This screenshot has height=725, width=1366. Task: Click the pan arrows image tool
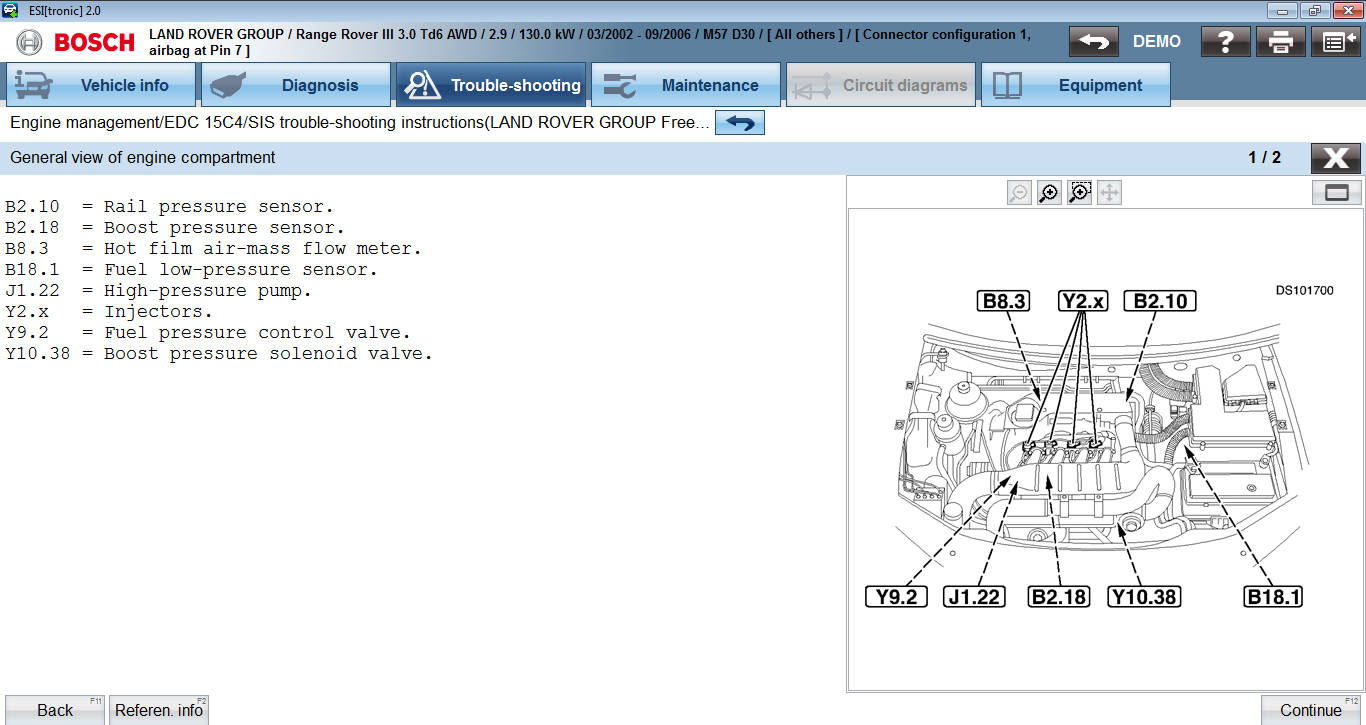(1109, 193)
